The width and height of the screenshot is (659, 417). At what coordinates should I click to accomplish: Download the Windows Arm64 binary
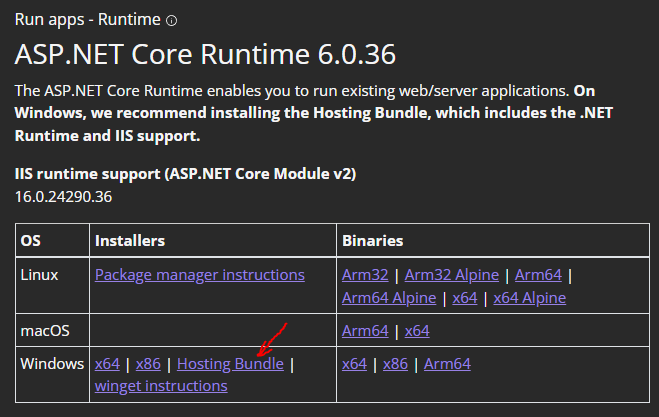click(447, 364)
